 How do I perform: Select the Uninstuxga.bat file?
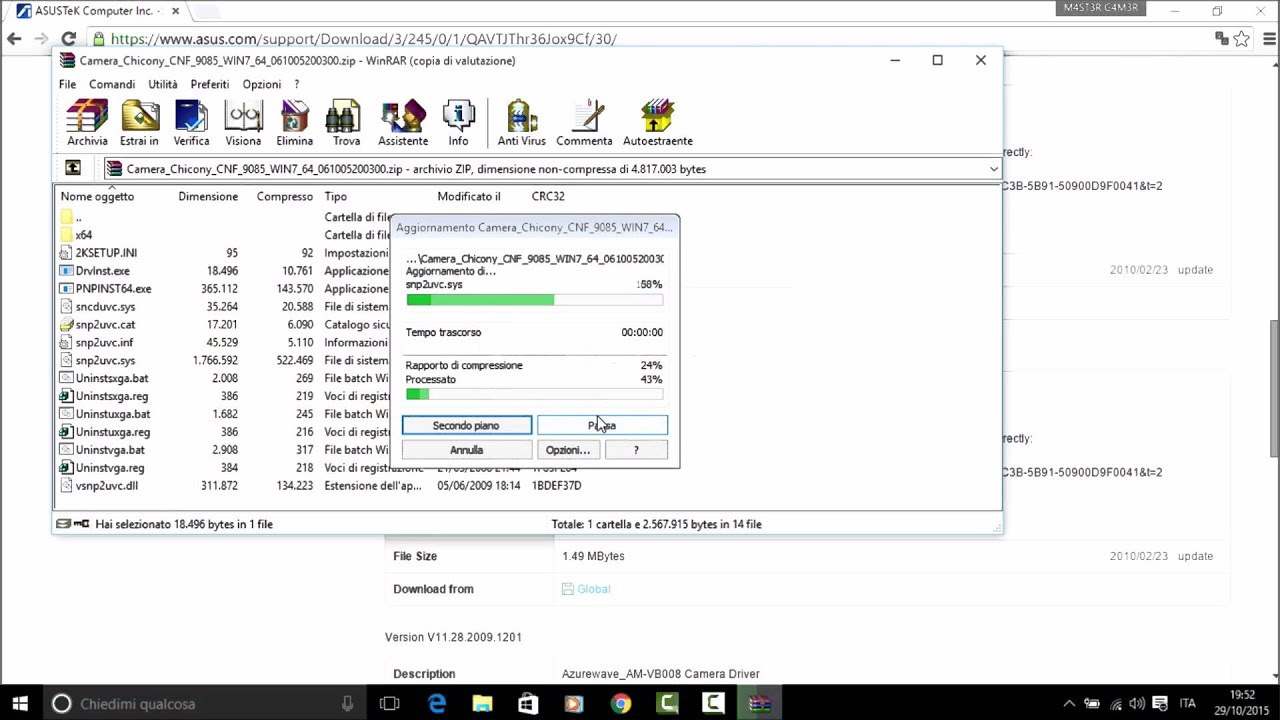(x=112, y=414)
